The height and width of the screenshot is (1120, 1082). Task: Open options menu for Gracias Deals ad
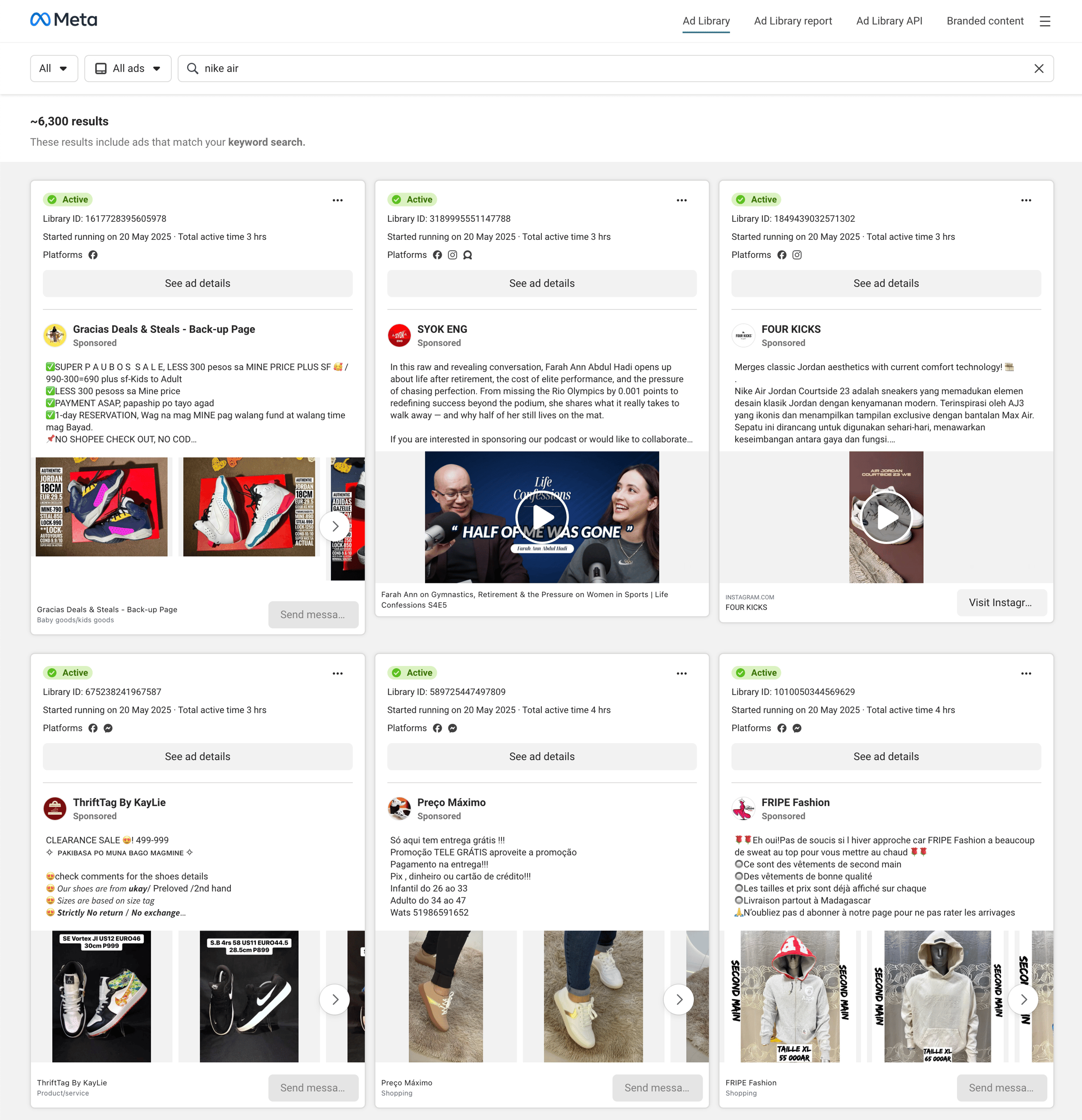pos(338,200)
